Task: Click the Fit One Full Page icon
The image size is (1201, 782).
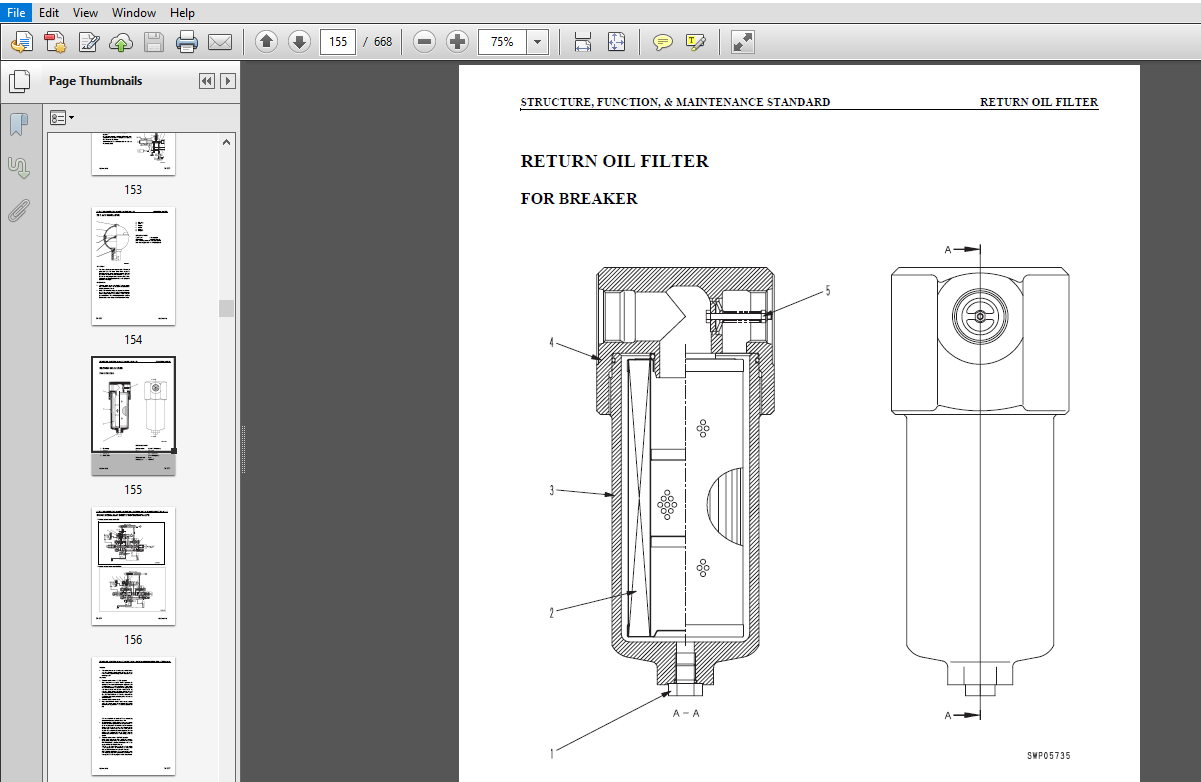Action: (x=616, y=42)
